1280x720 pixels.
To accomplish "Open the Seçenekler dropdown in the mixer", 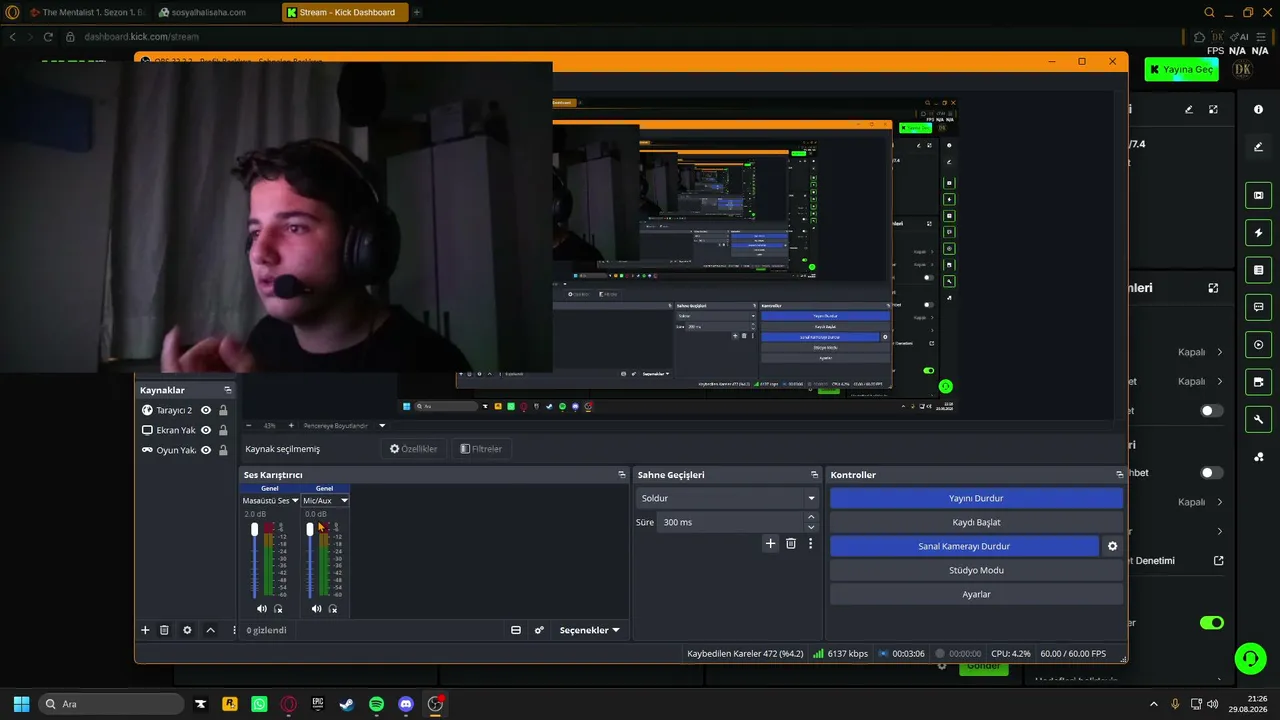I will 589,630.
